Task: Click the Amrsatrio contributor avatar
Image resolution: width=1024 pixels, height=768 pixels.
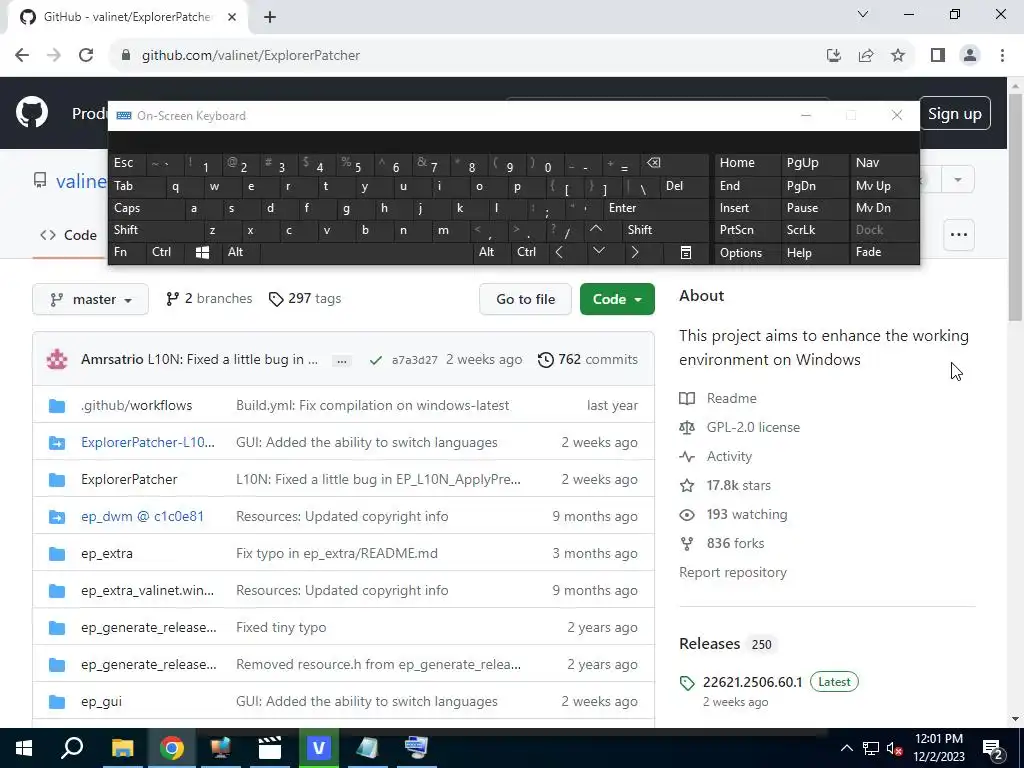Action: pyautogui.click(x=57, y=359)
